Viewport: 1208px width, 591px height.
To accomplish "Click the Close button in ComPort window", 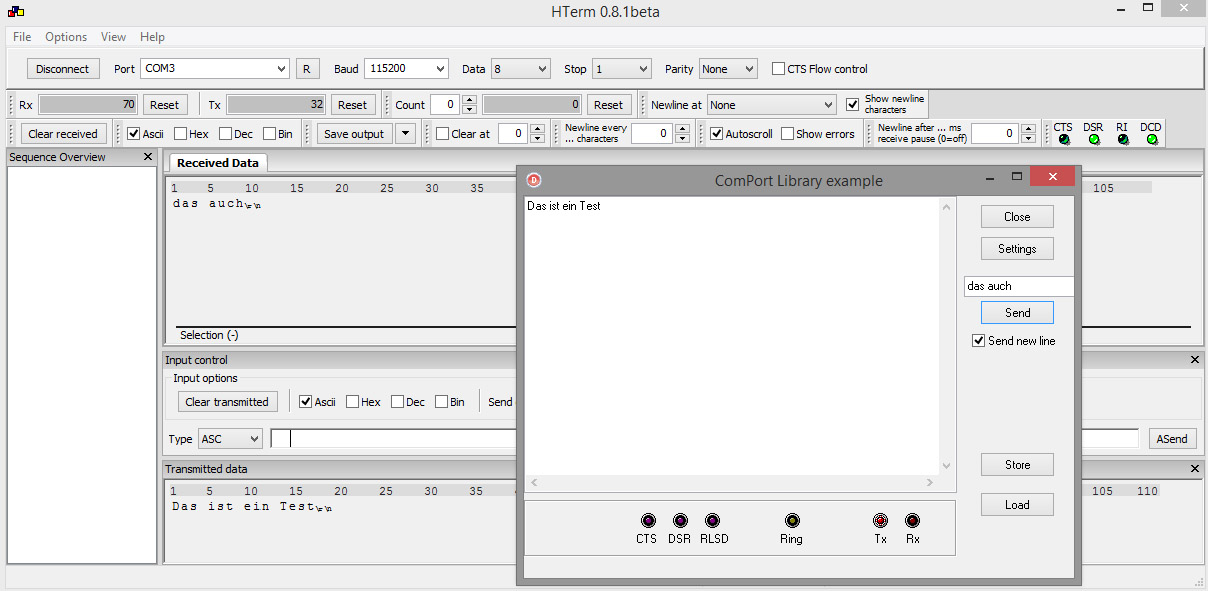I will [x=1017, y=217].
